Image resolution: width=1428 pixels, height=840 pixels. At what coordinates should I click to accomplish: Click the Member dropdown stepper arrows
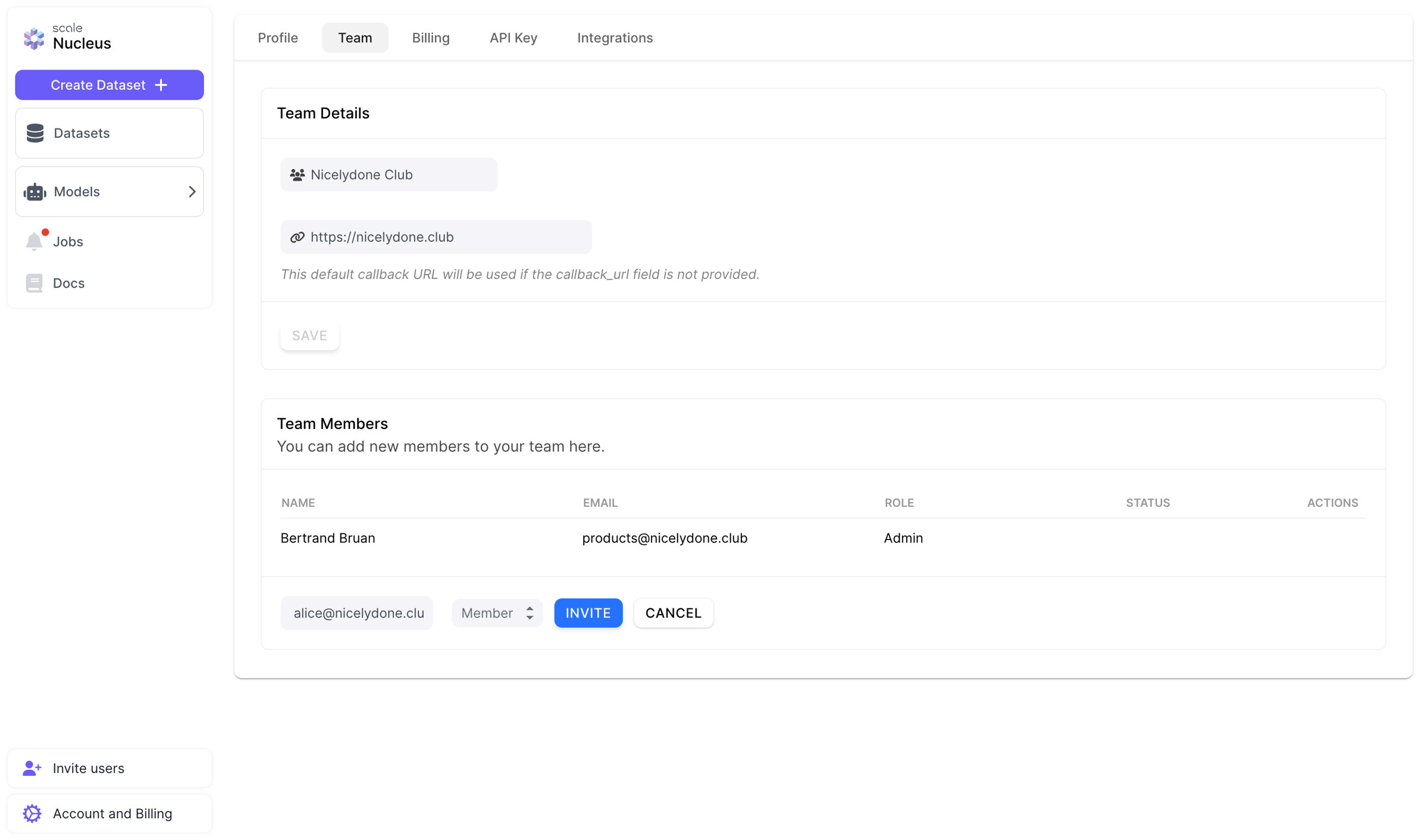tap(530, 613)
